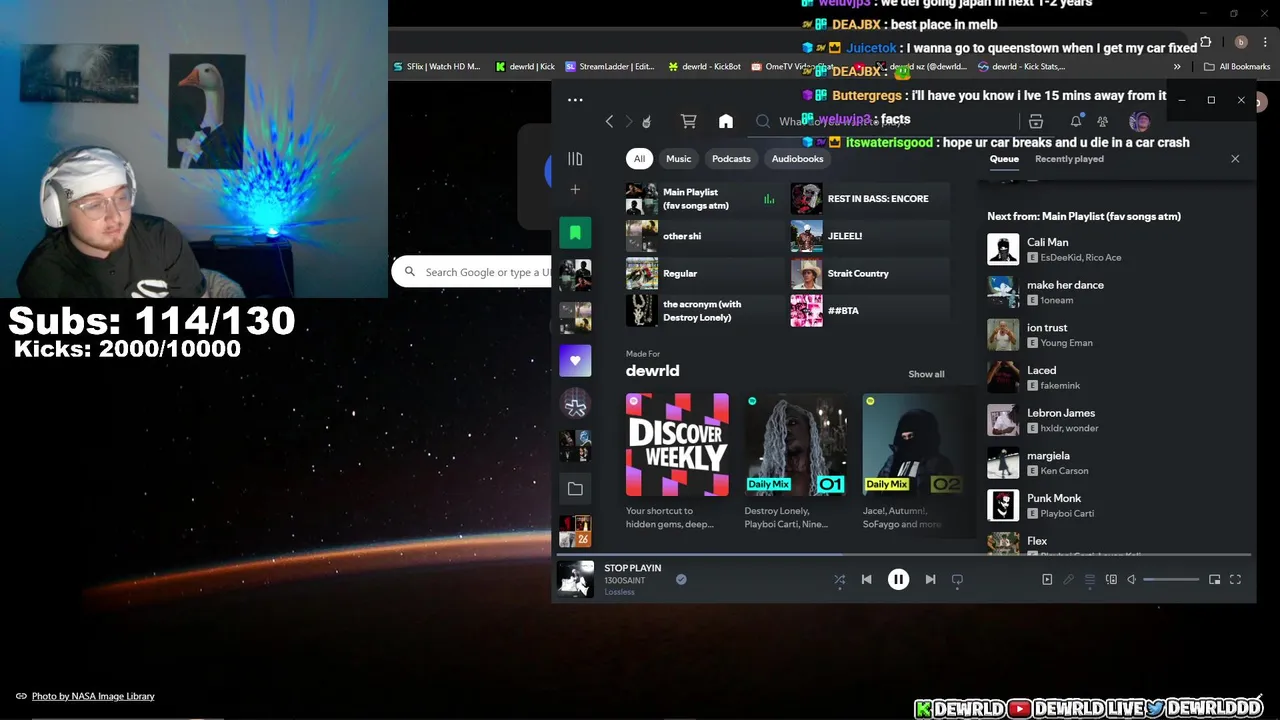
Task: Switch to Recently played tab
Action: 1069,159
